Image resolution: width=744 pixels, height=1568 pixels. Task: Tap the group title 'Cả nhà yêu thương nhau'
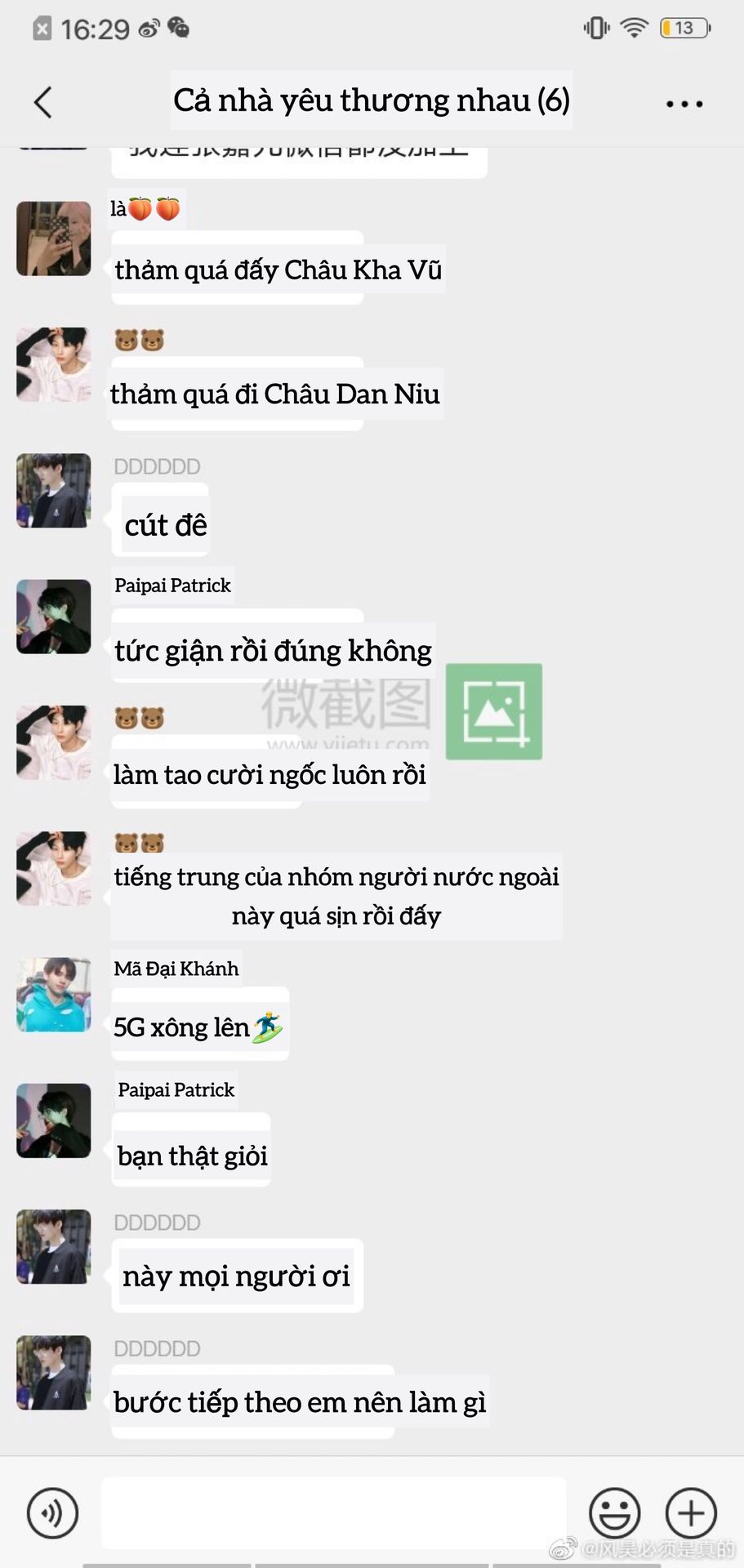[372, 100]
